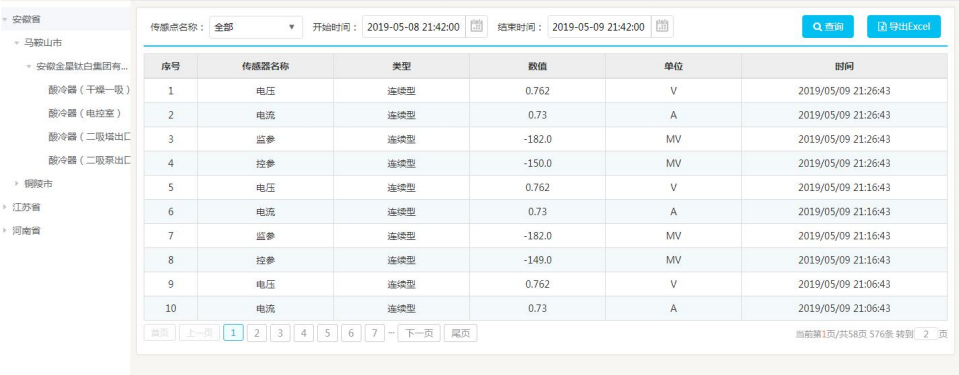This screenshot has width=959, height=375.
Task: Expand the 铜陵市 tree node
Action: tap(17, 184)
